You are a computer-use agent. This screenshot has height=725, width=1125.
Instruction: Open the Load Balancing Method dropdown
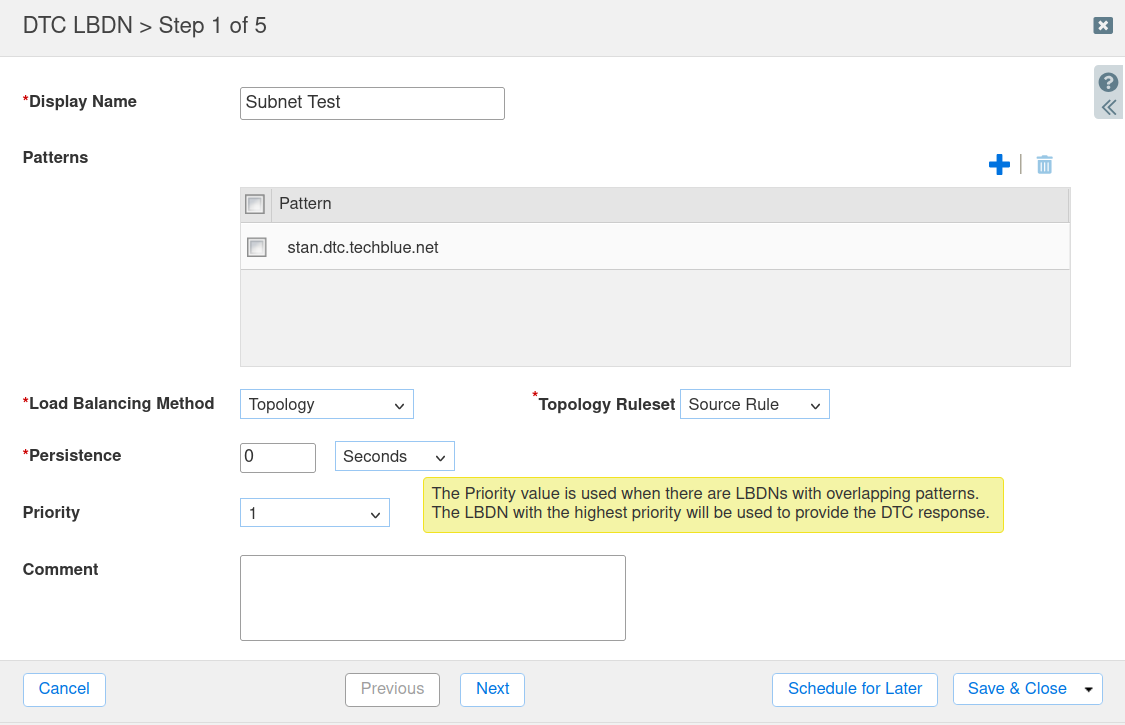(326, 404)
